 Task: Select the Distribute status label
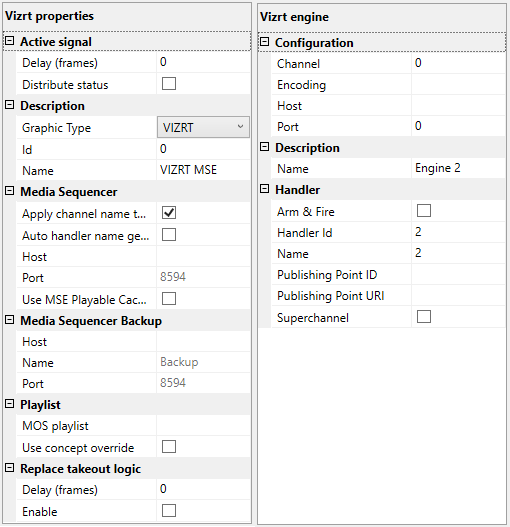[65, 85]
